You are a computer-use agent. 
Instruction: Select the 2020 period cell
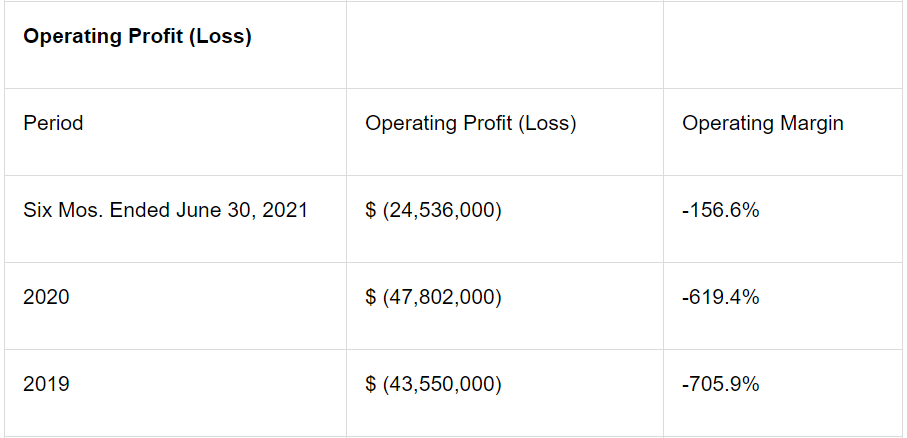click(x=46, y=297)
